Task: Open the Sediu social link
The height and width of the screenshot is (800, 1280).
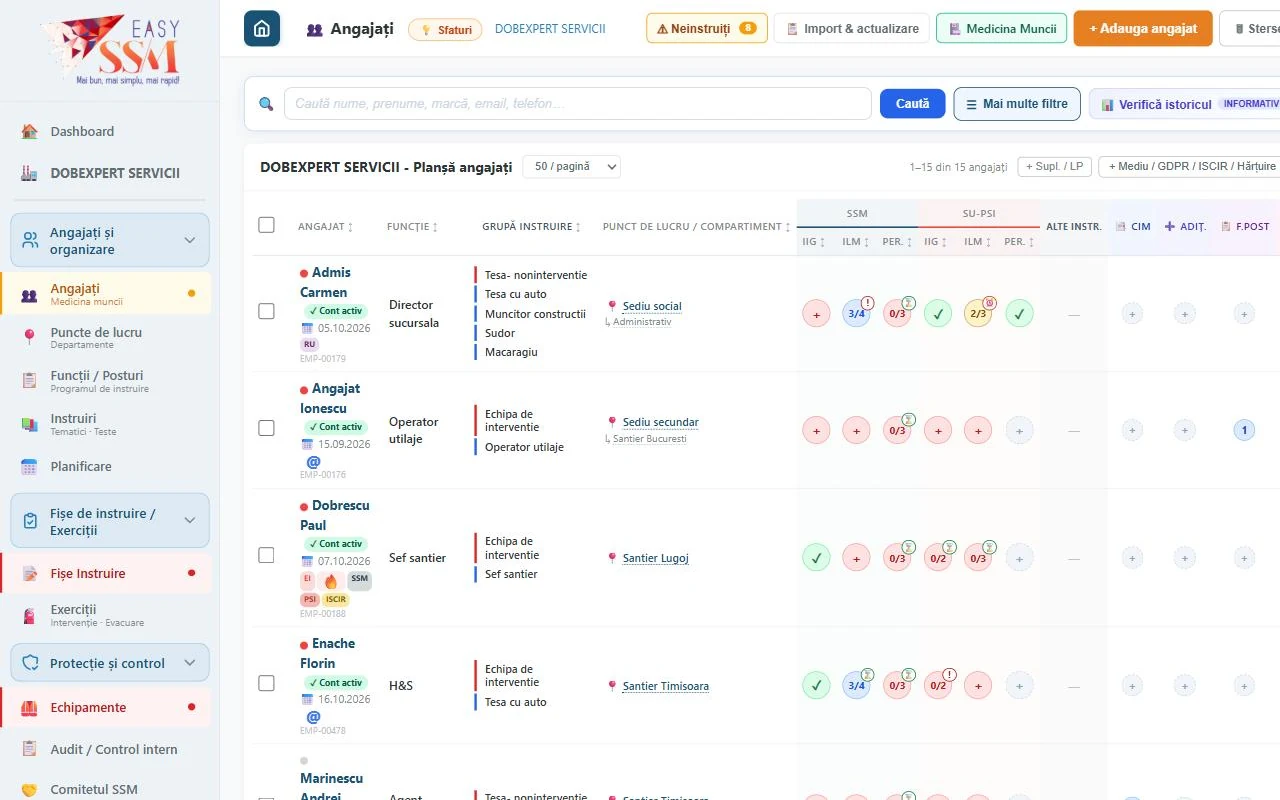Action: click(652, 306)
